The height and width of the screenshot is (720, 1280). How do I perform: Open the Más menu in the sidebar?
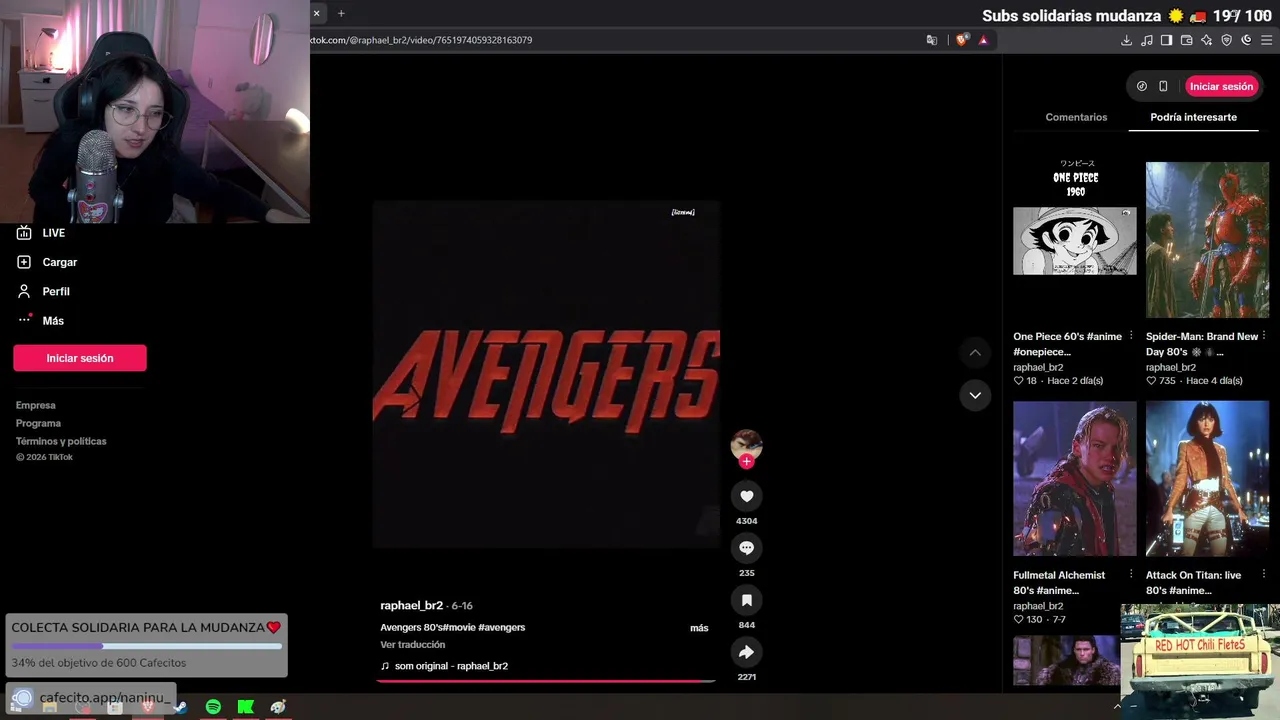40,320
